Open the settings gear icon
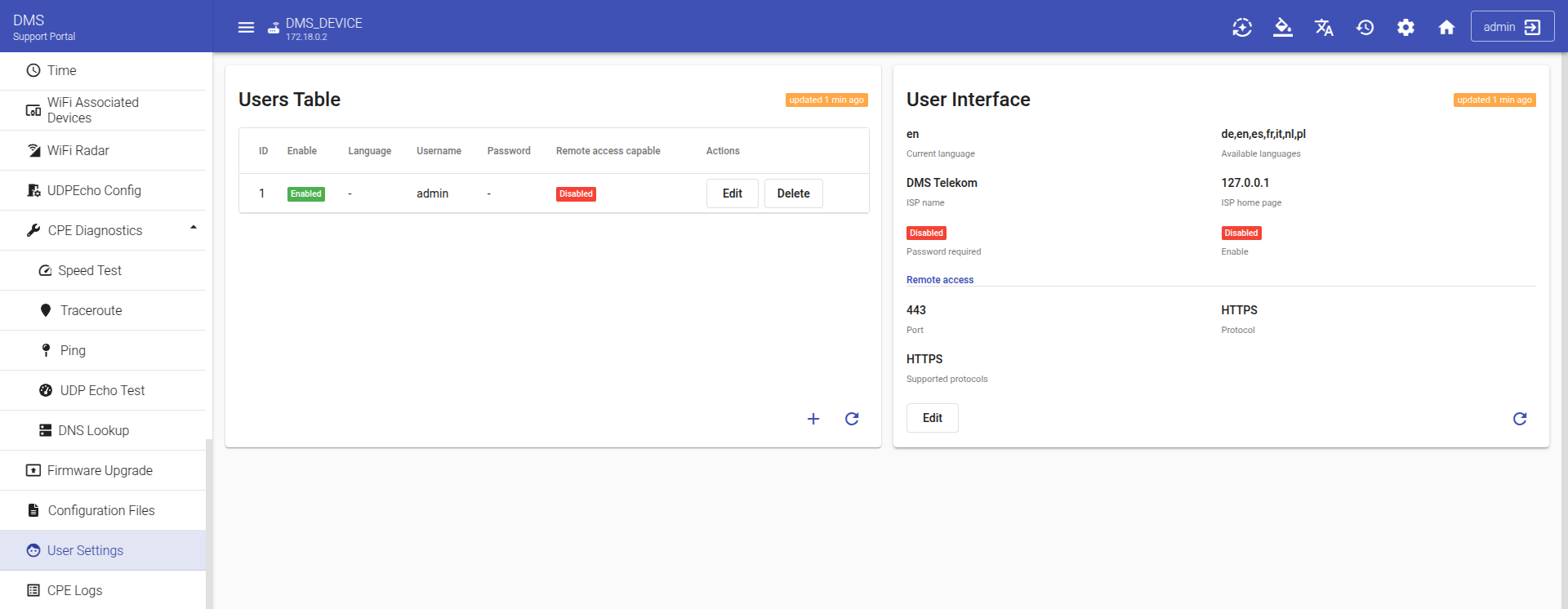This screenshot has height=609, width=1568. pyautogui.click(x=1405, y=28)
